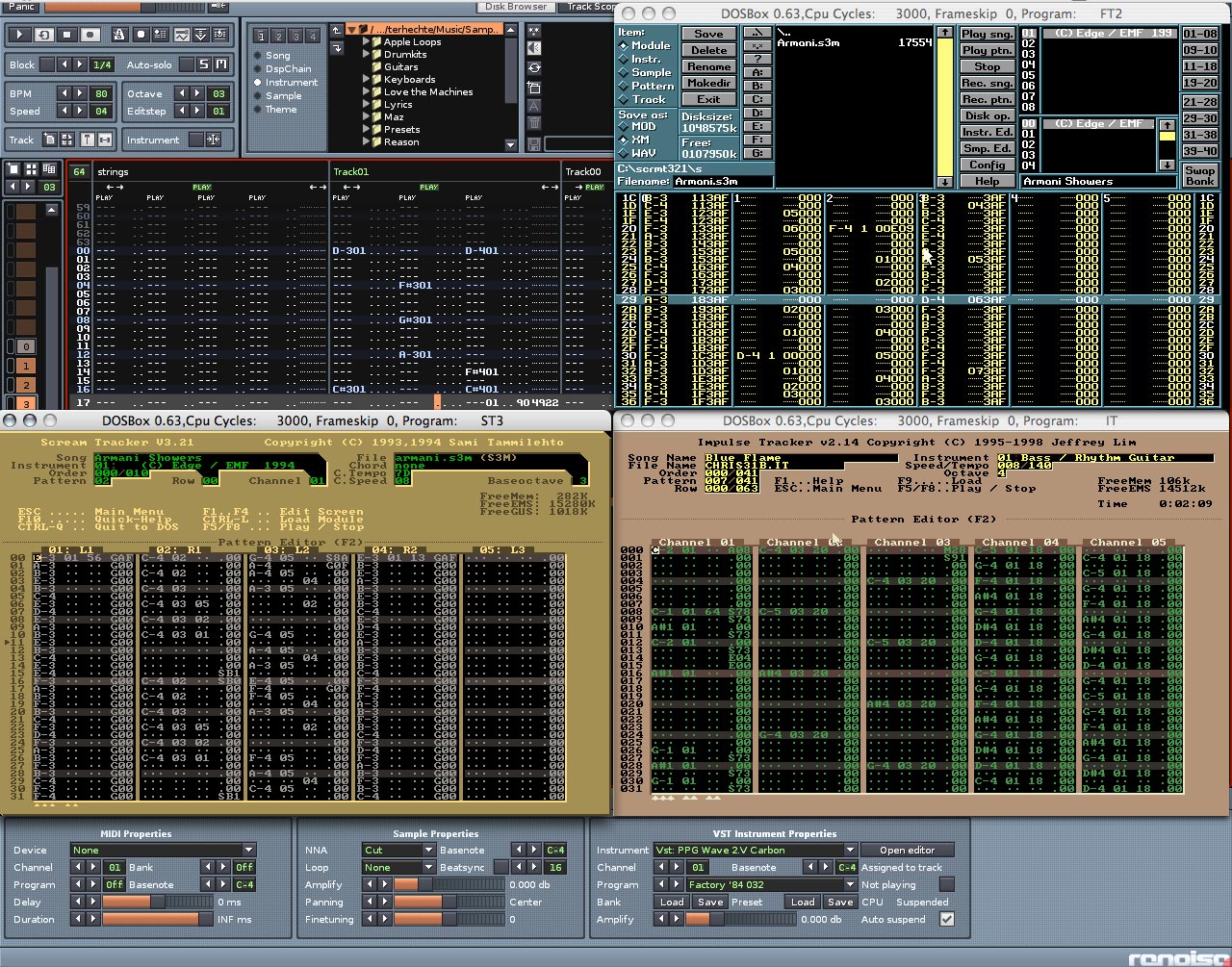Screen dimensions: 1232x967
Task: Click the floppy save icon in disk browser
Action: pyautogui.click(x=534, y=144)
